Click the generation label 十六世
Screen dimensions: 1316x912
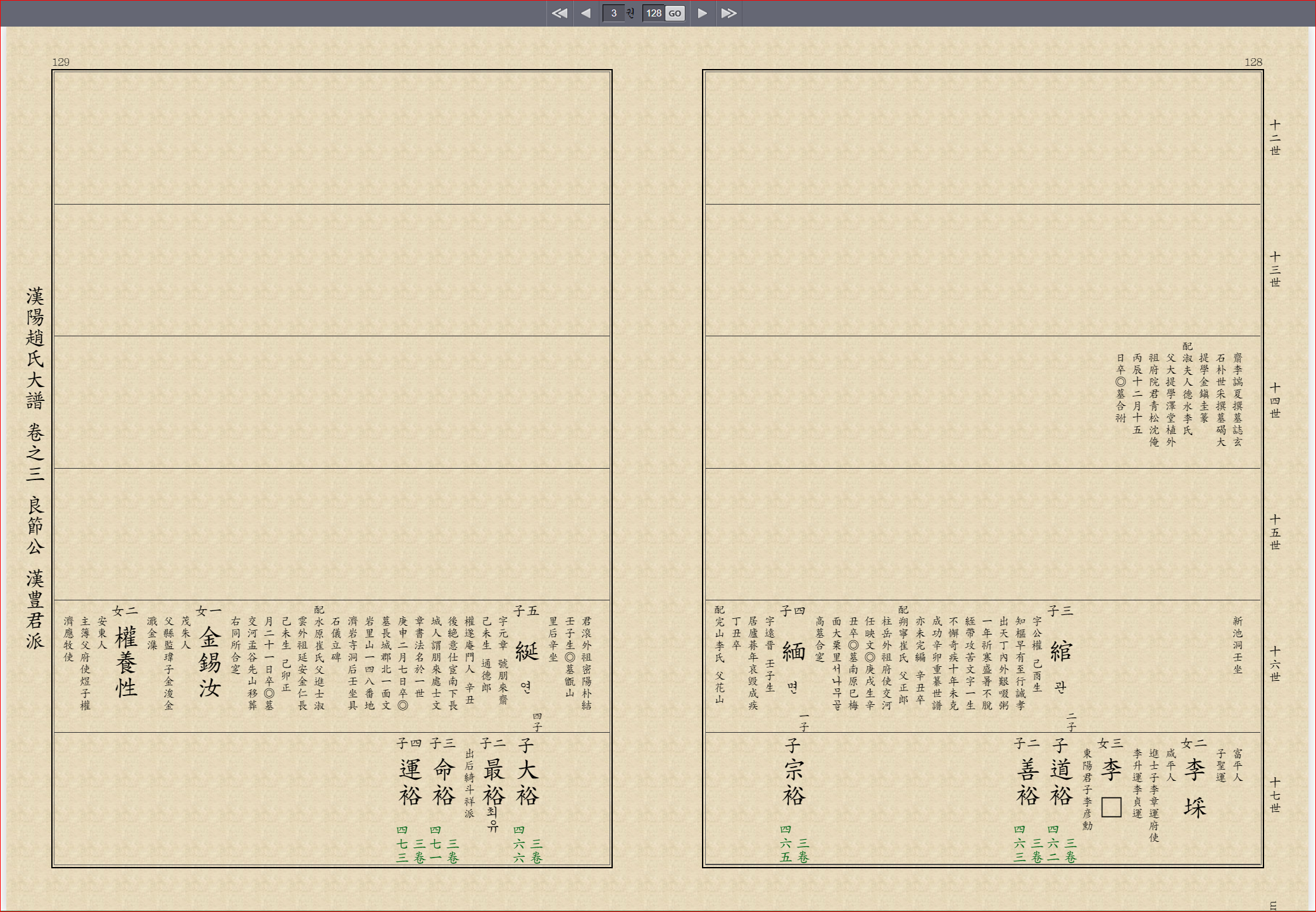click(1275, 664)
